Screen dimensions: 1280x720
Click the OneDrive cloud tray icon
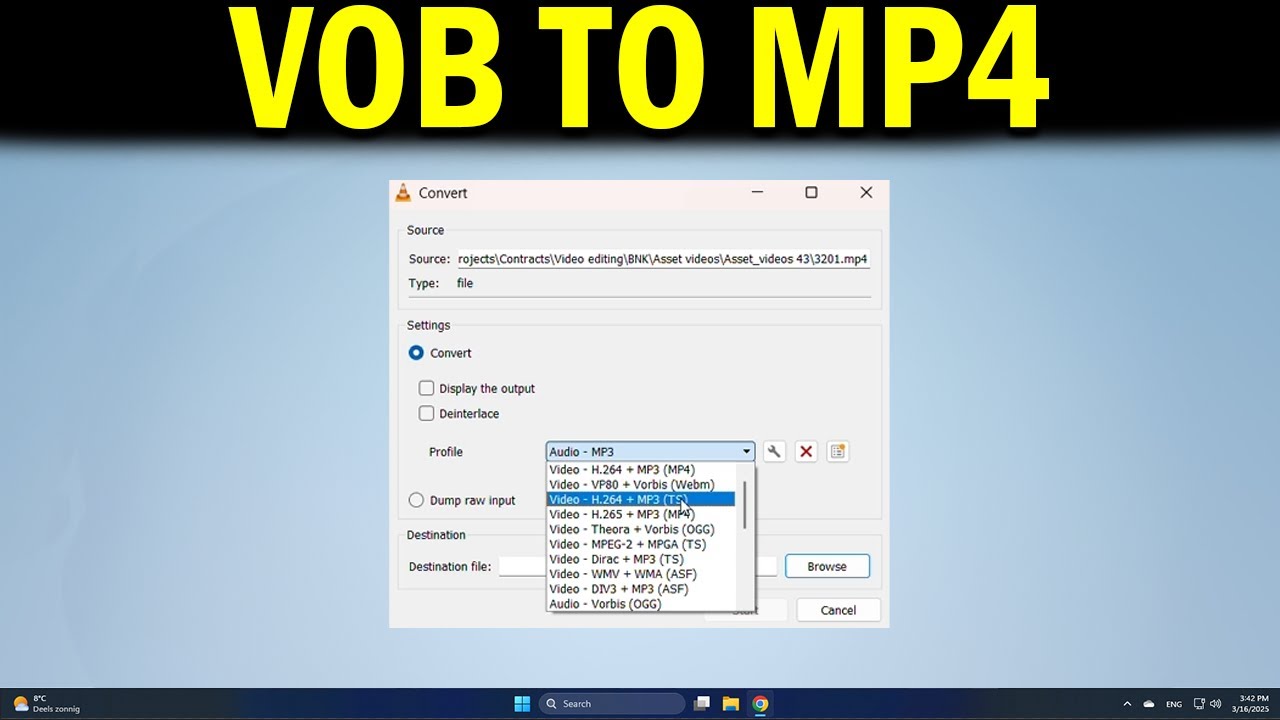coord(1149,703)
